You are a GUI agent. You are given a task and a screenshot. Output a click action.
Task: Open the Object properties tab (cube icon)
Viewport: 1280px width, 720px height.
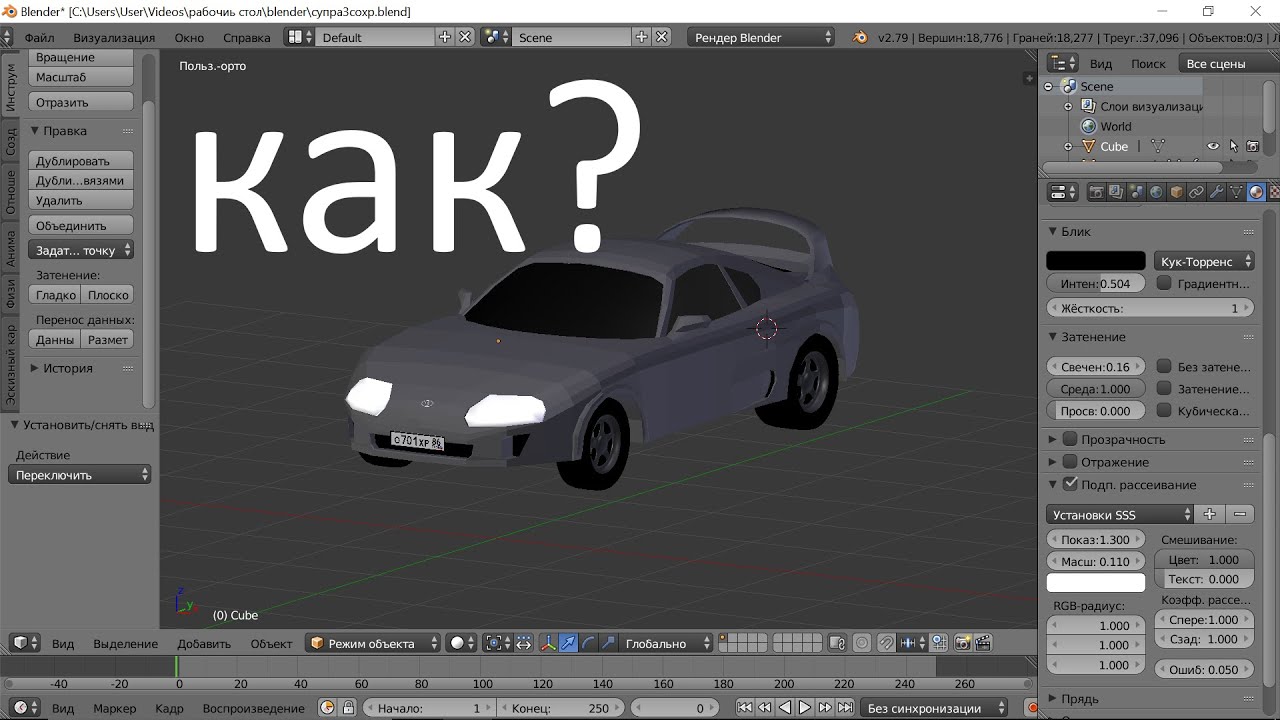tap(1176, 192)
